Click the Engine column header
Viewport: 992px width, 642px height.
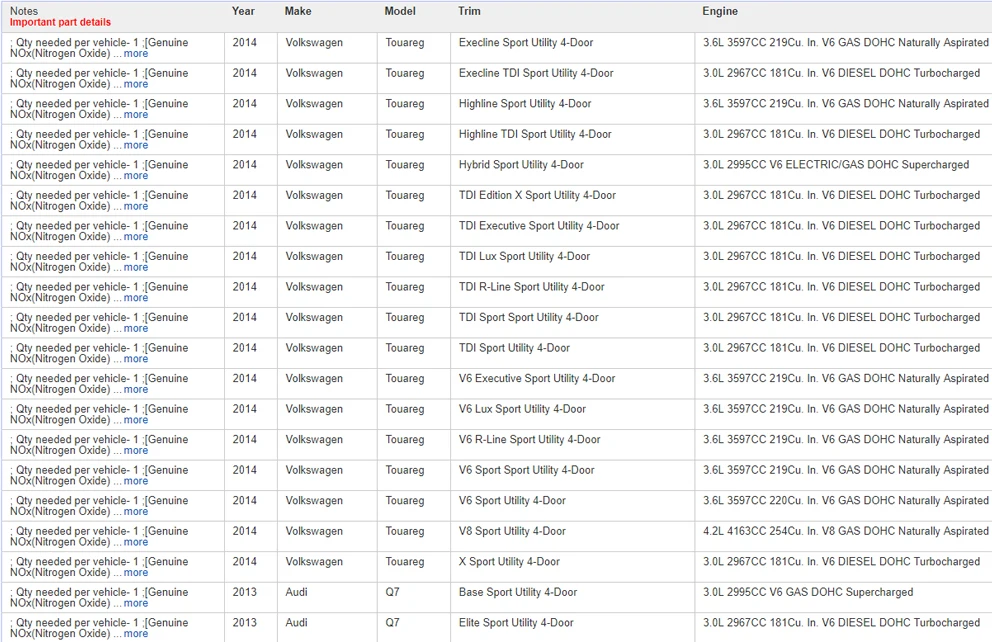(720, 11)
